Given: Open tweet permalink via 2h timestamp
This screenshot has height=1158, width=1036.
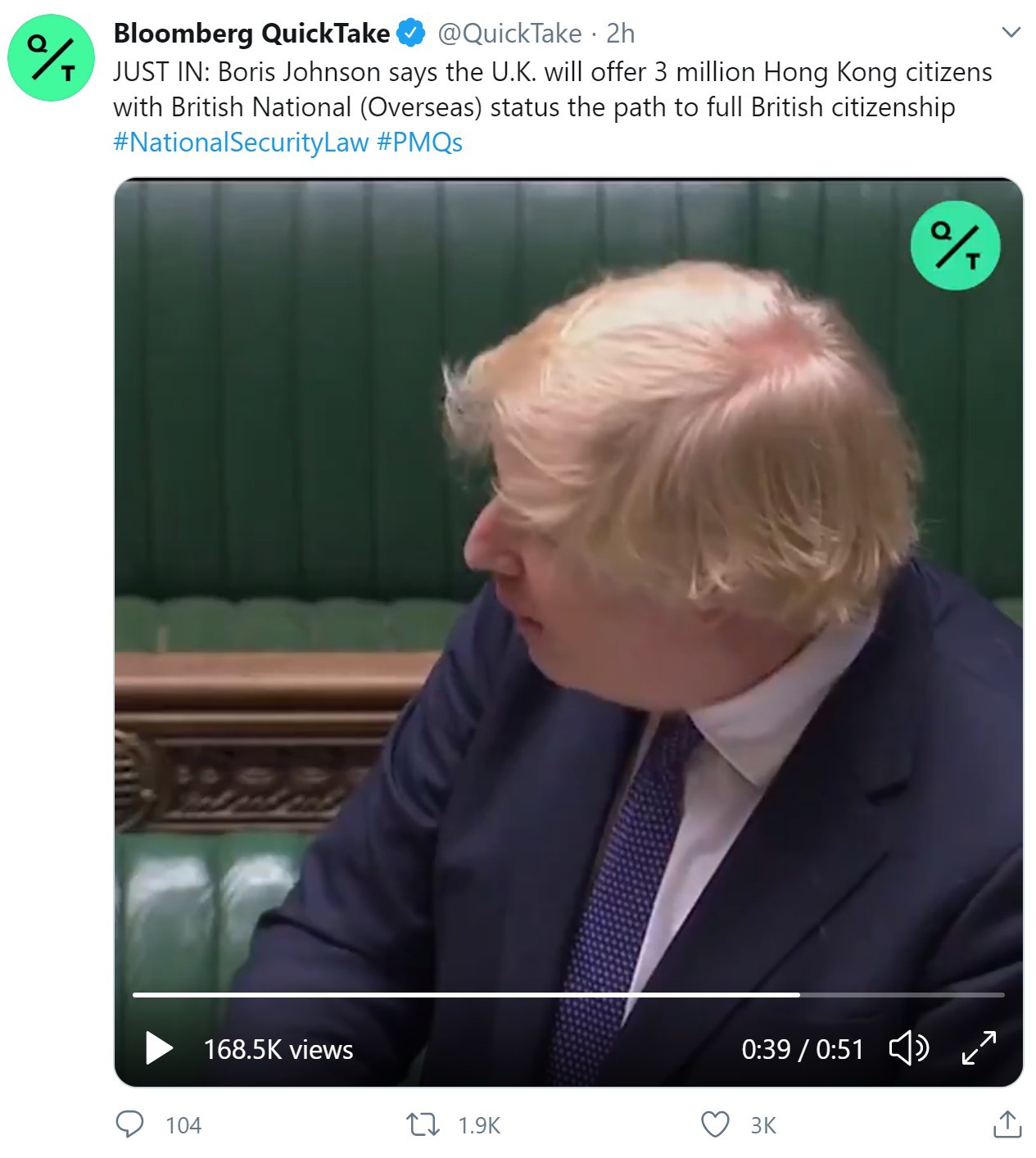Looking at the screenshot, I should [x=620, y=34].
